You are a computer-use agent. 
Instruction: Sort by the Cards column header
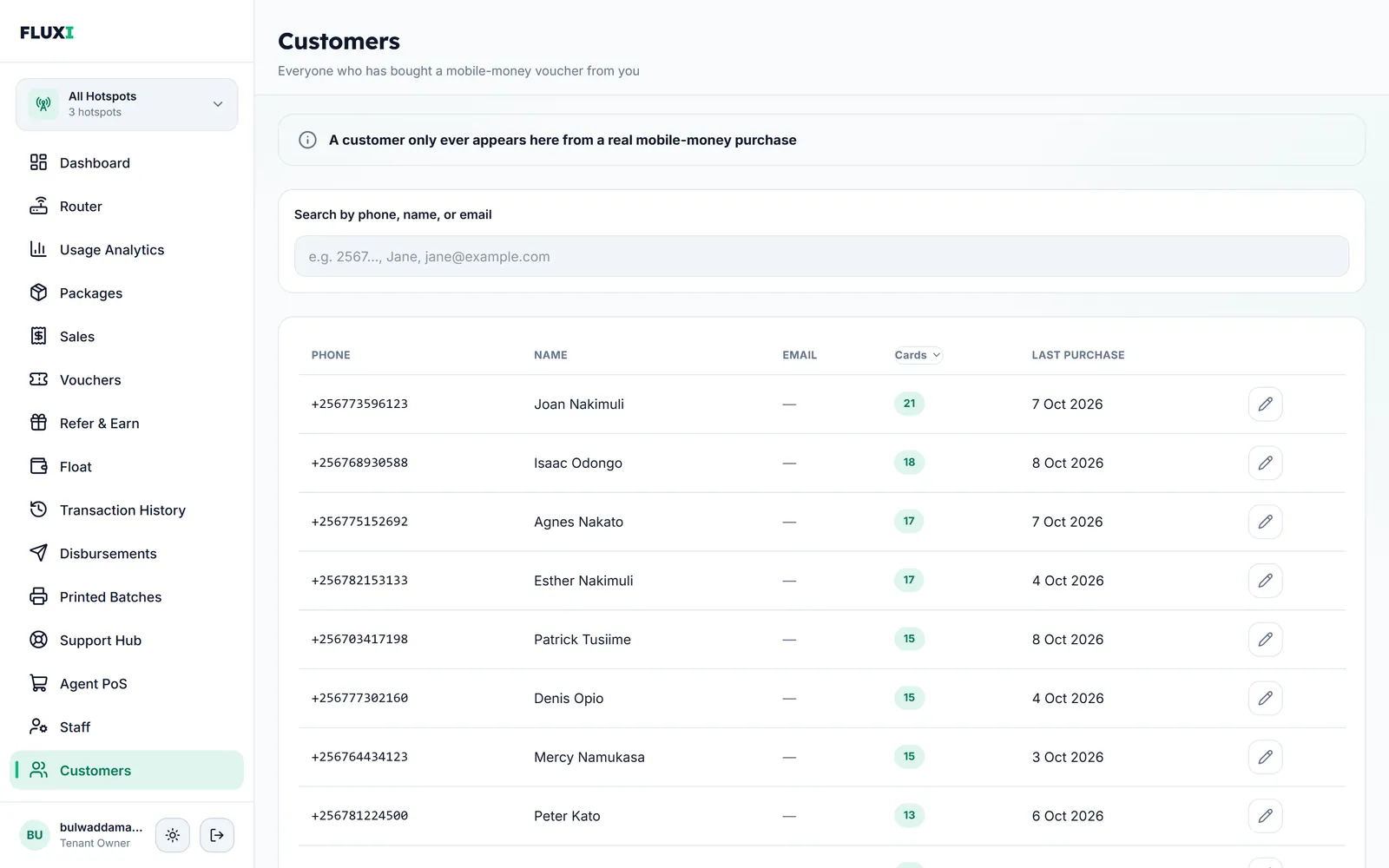point(918,355)
